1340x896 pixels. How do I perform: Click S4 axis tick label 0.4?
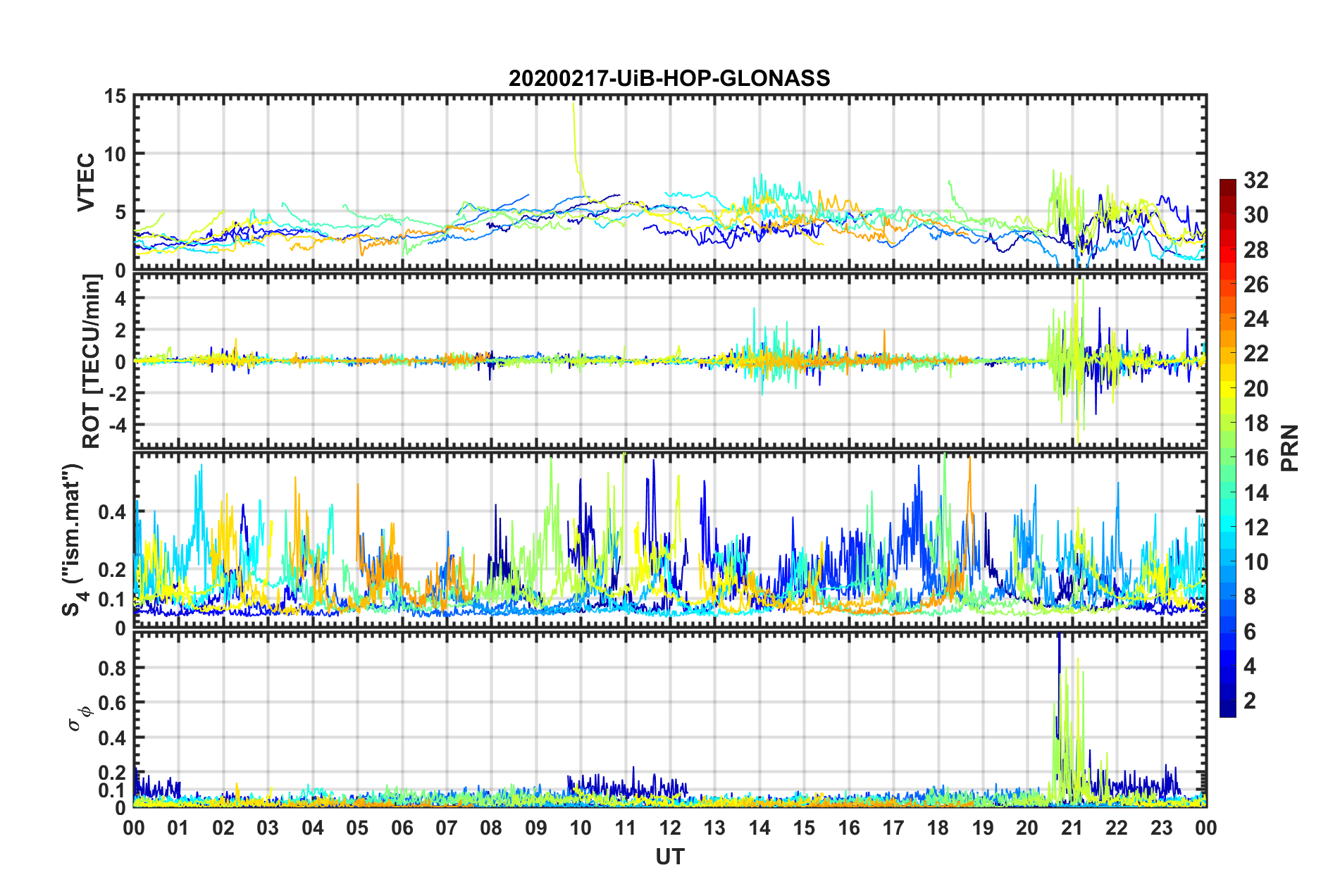tap(113, 512)
